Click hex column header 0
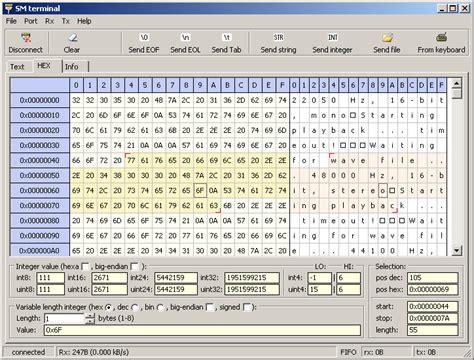This screenshot has height=360, width=474. click(76, 85)
